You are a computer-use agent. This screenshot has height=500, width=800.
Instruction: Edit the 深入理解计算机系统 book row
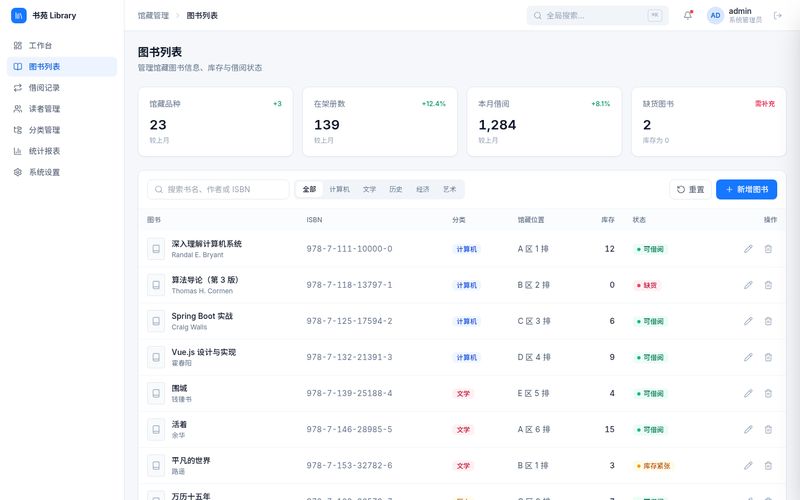[748, 249]
